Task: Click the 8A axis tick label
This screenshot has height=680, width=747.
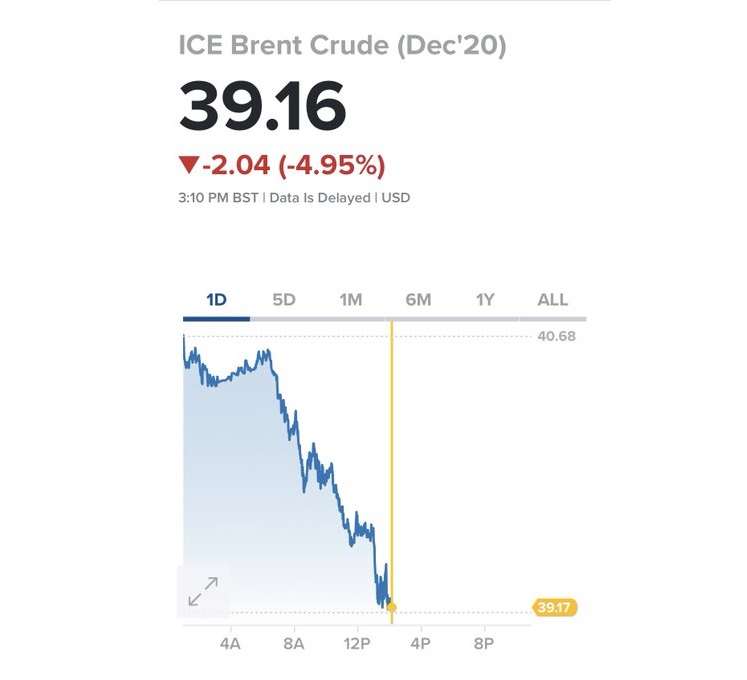Action: click(293, 644)
